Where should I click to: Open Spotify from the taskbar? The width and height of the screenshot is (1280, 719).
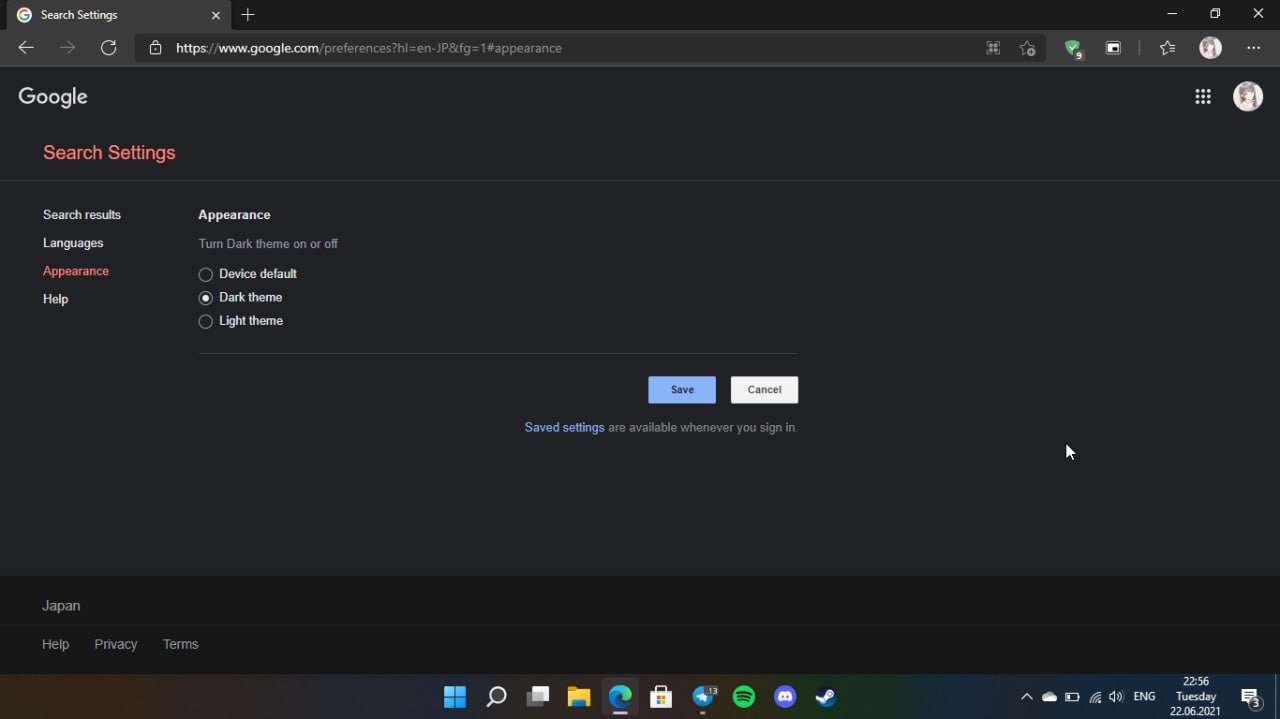pos(744,696)
